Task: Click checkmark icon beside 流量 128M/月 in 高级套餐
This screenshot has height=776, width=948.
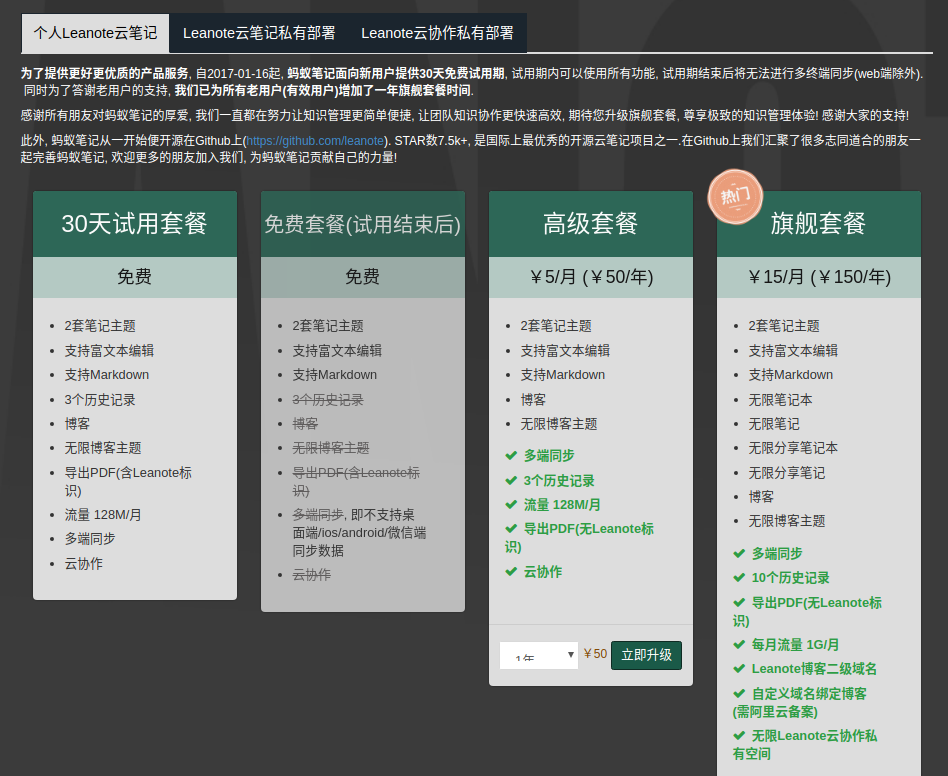Action: 511,505
